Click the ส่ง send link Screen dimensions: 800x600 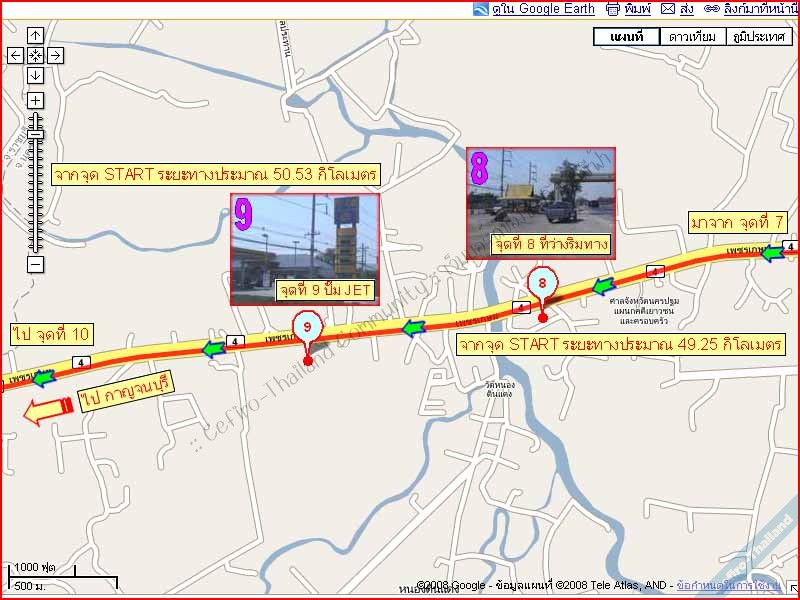tap(686, 9)
